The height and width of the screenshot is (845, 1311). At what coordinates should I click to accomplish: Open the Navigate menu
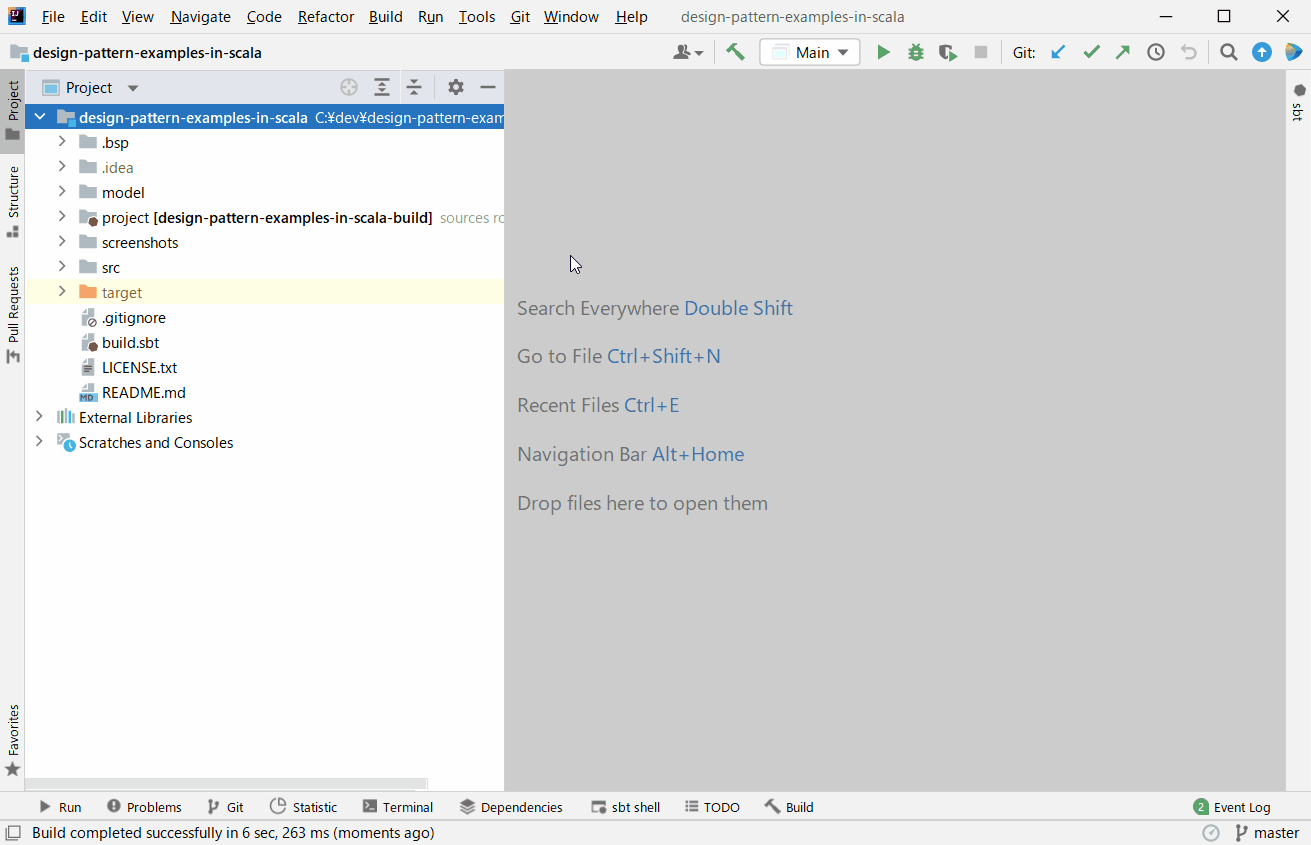coord(200,17)
